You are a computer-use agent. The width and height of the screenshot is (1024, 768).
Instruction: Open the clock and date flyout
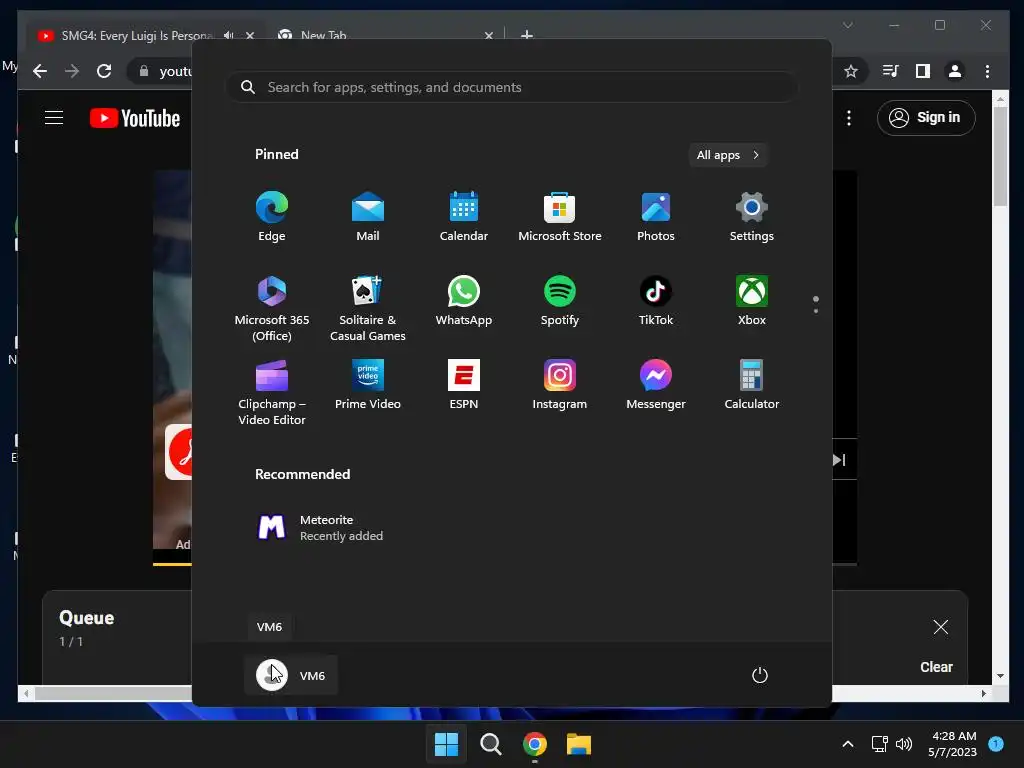pos(953,744)
